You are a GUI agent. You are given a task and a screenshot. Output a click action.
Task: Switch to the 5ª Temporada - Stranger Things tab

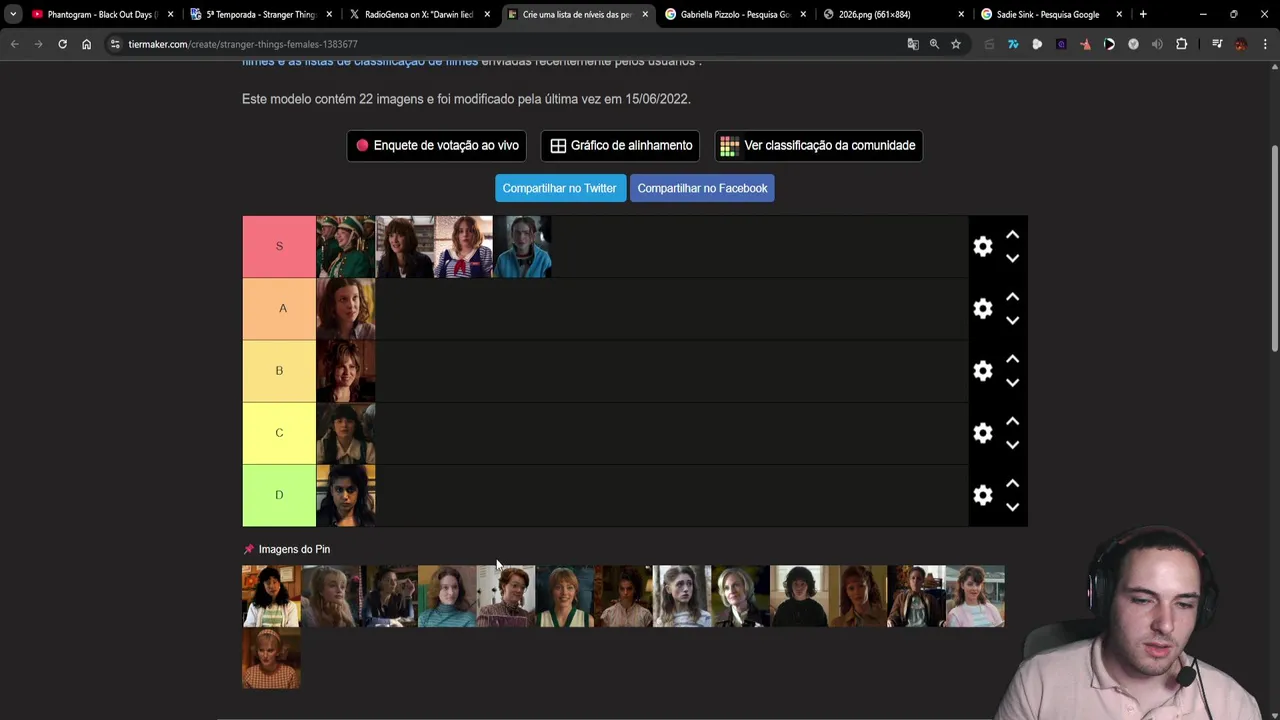point(260,14)
